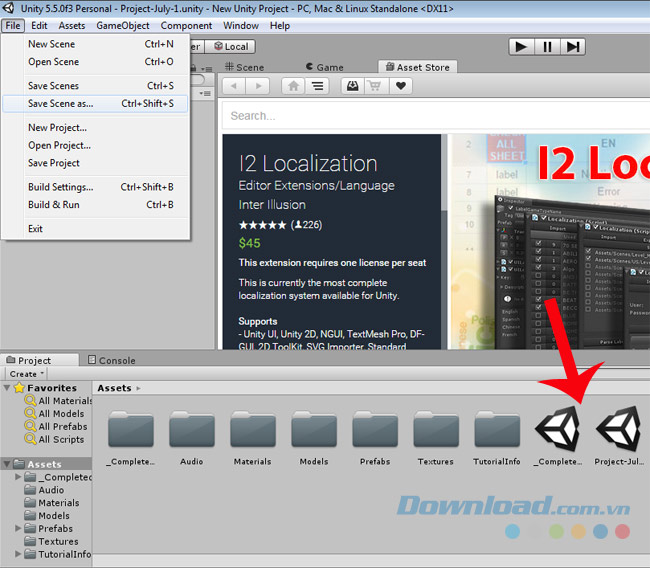Open the Asset Store categories list icon
Viewport: 650px width, 568px height.
[x=317, y=86]
